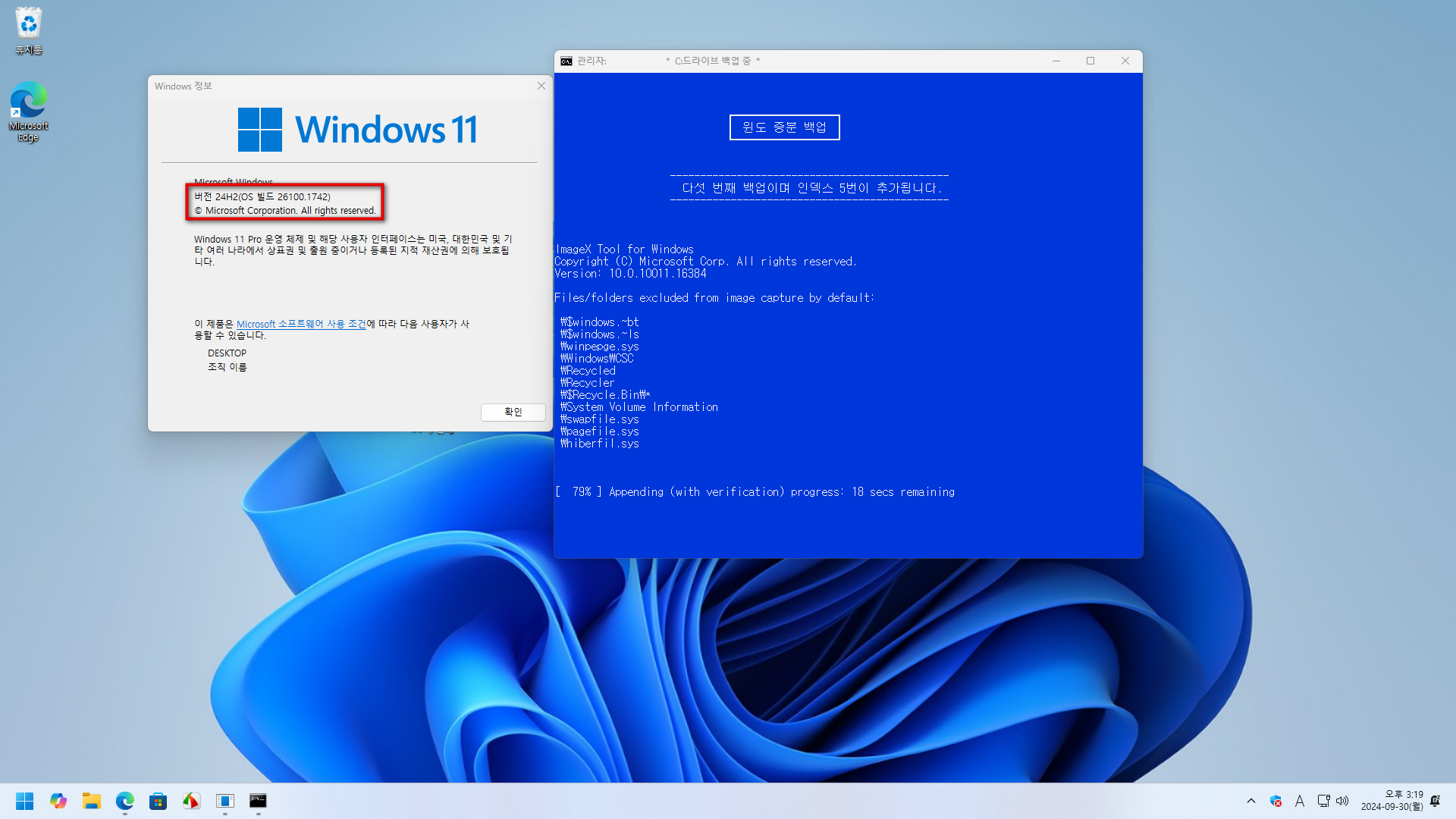Close the backup console window
The image size is (1456, 819).
tap(1125, 61)
